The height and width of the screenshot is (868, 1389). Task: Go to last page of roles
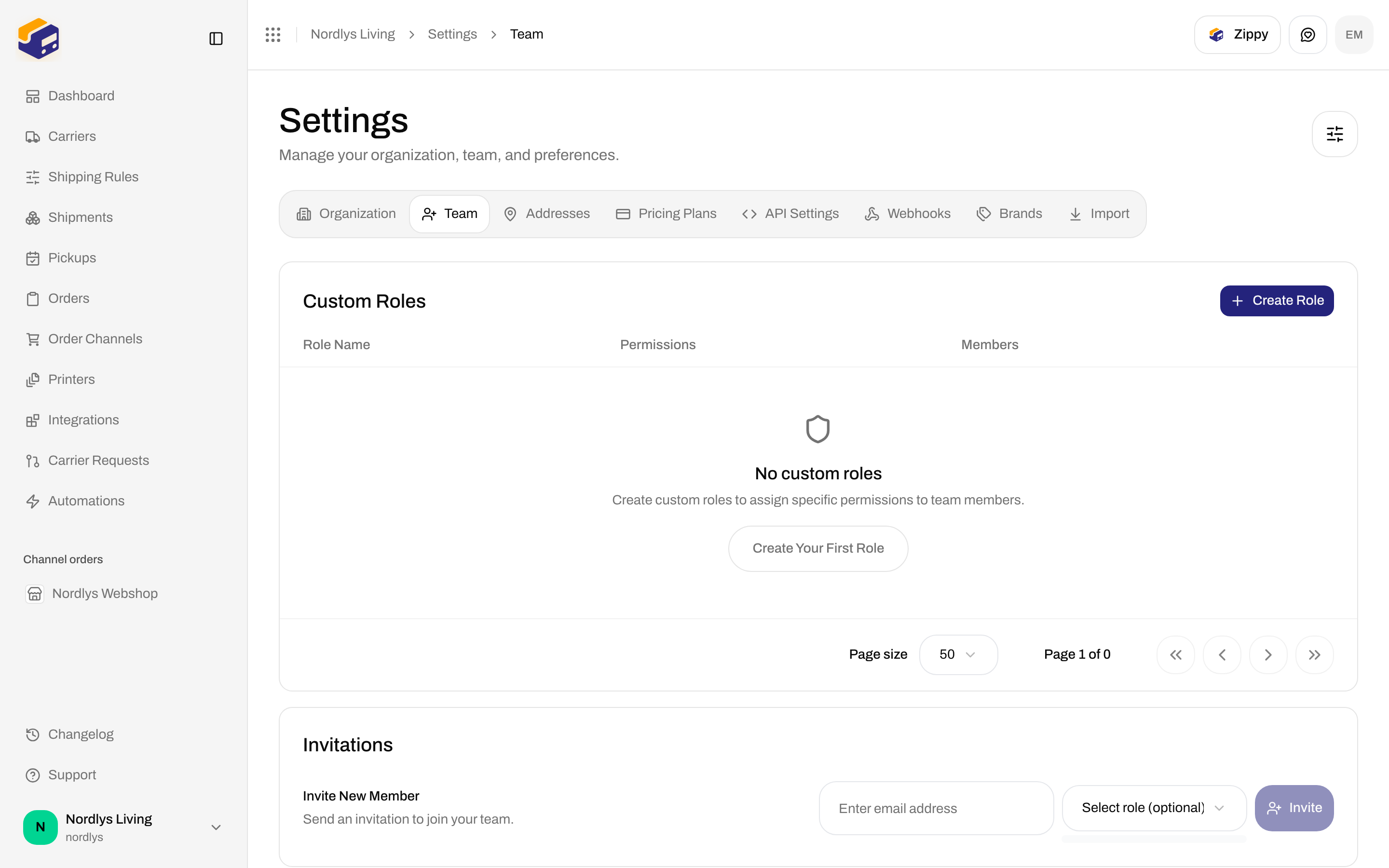[x=1314, y=654]
